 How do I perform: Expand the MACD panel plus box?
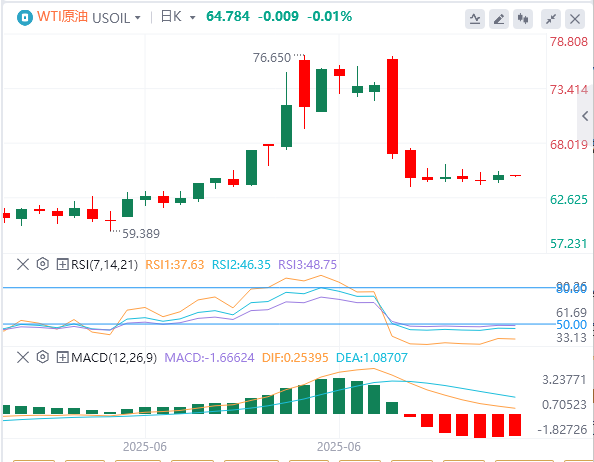tap(62, 357)
